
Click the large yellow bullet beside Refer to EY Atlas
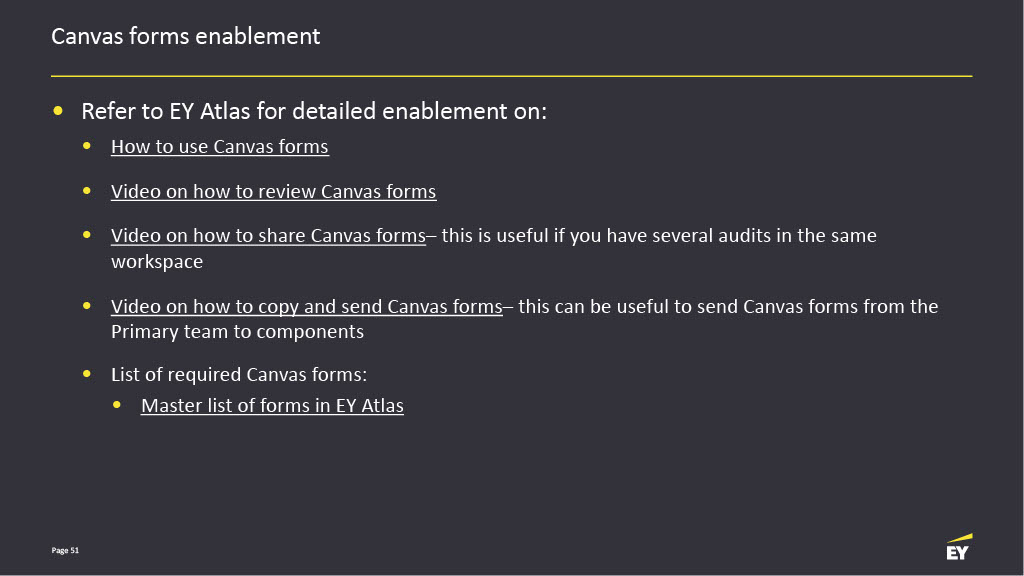pyautogui.click(x=58, y=111)
